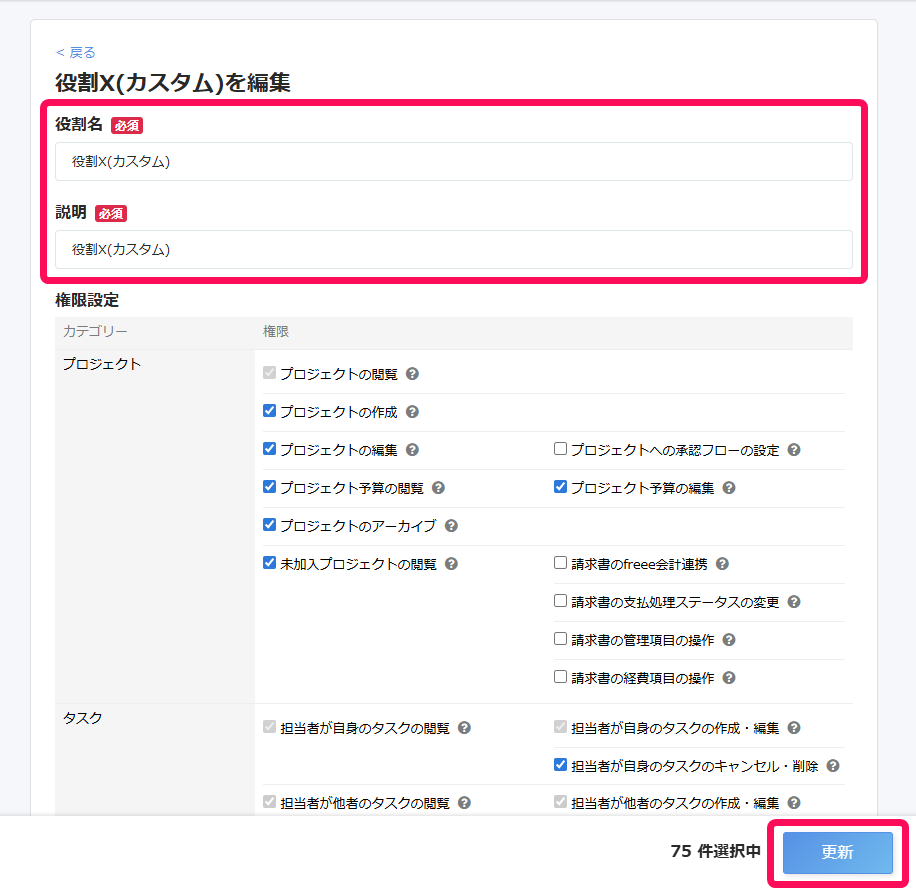Show help for 未加入プロジェクトの閲覧
This screenshot has height=890, width=916.
pos(450,563)
